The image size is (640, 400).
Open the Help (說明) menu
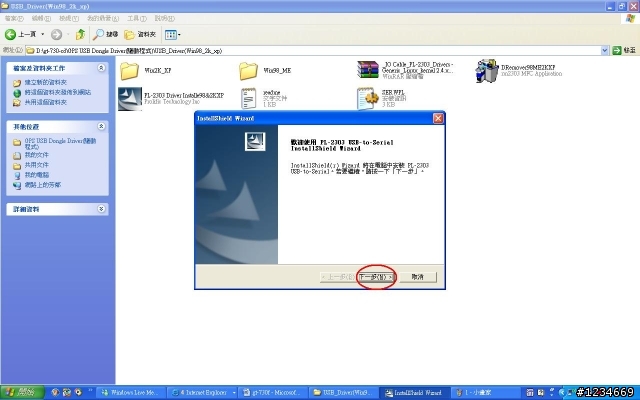(x=164, y=18)
